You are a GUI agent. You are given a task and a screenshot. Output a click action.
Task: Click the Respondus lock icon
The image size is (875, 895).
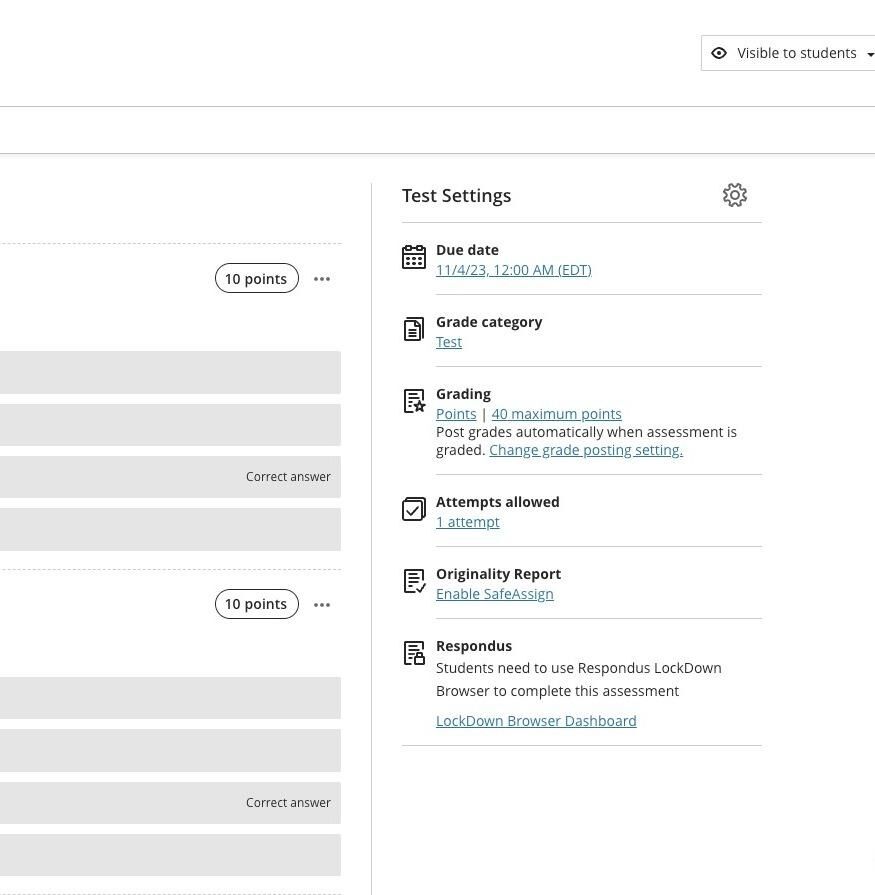(x=414, y=654)
